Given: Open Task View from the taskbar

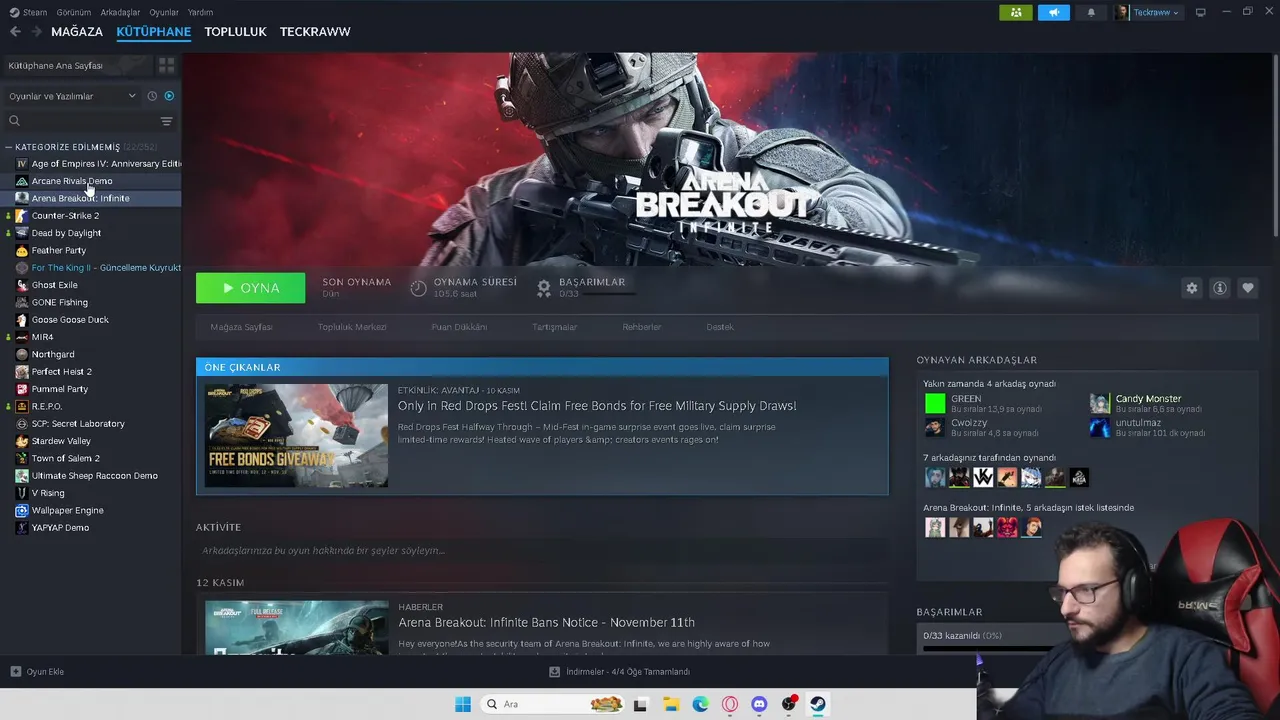Looking at the screenshot, I should (x=640, y=704).
